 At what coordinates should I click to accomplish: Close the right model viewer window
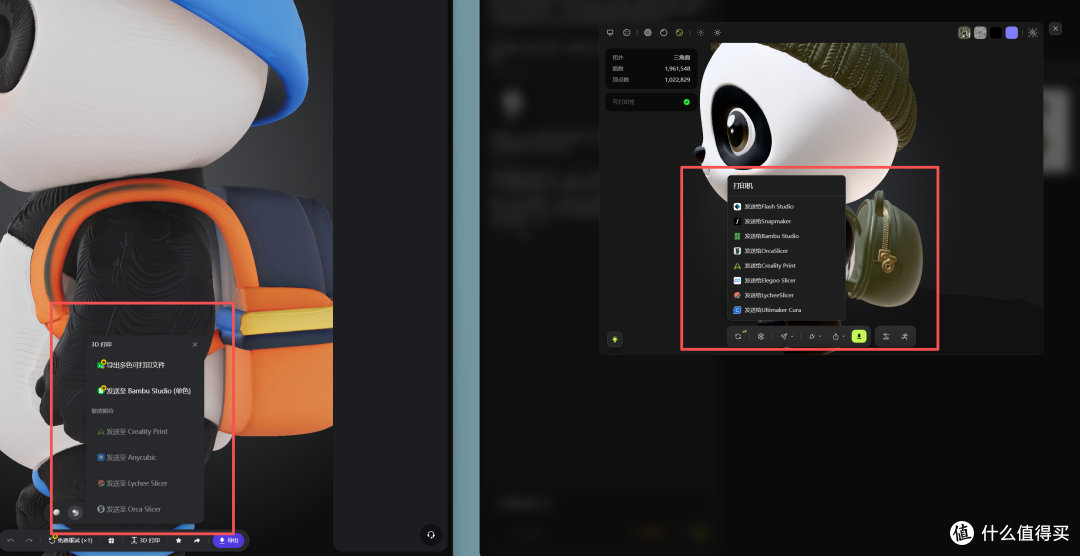coord(1055,28)
